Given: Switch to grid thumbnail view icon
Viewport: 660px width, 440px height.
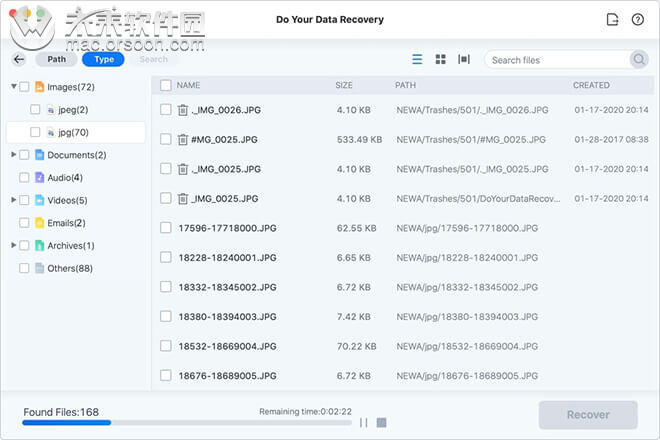Looking at the screenshot, I should point(440,59).
